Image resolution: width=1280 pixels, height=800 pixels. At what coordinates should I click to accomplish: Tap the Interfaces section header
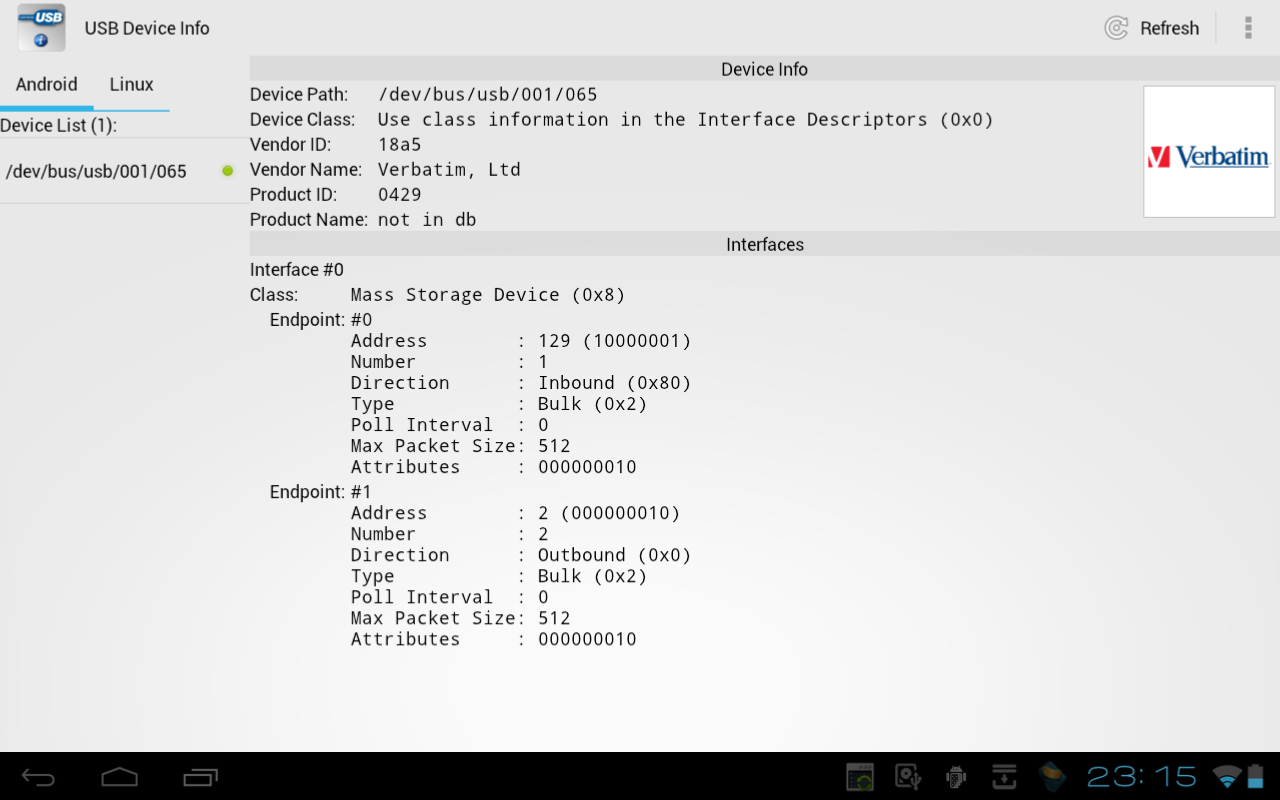point(764,244)
